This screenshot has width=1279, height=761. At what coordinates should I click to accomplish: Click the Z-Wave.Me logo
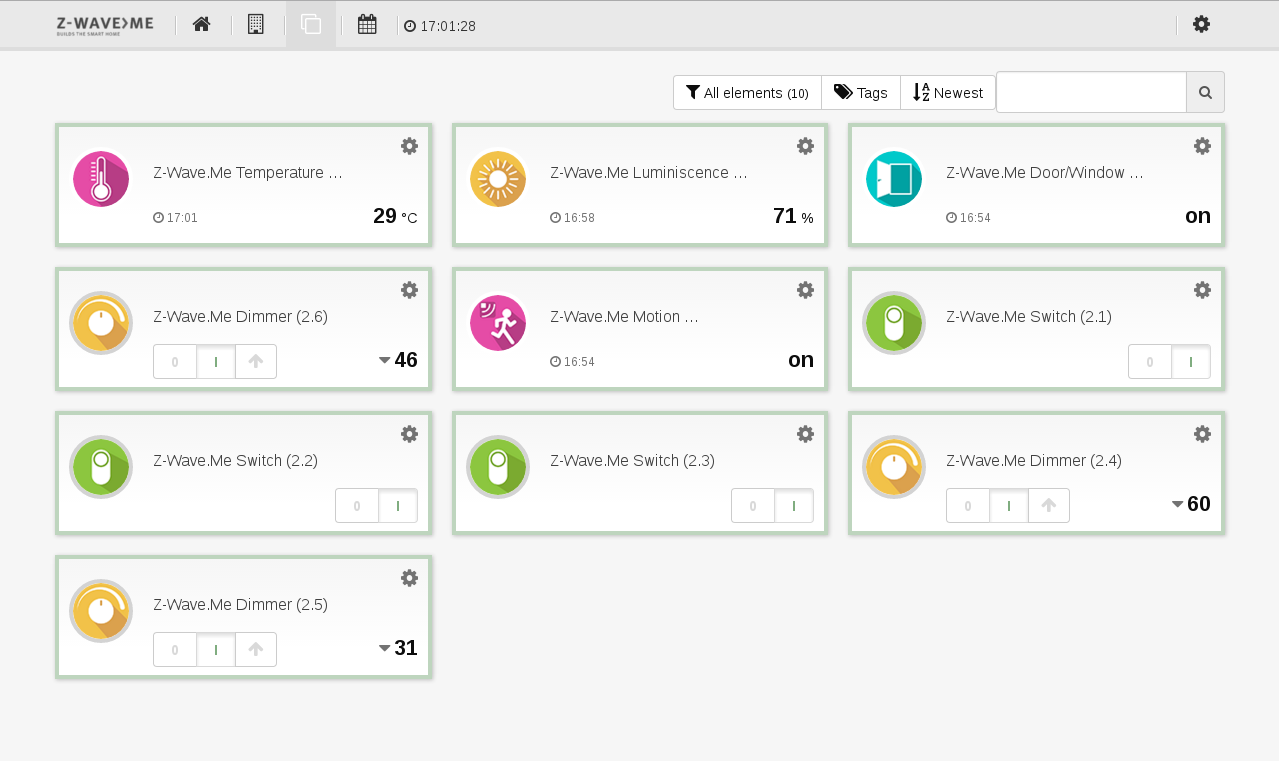105,26
